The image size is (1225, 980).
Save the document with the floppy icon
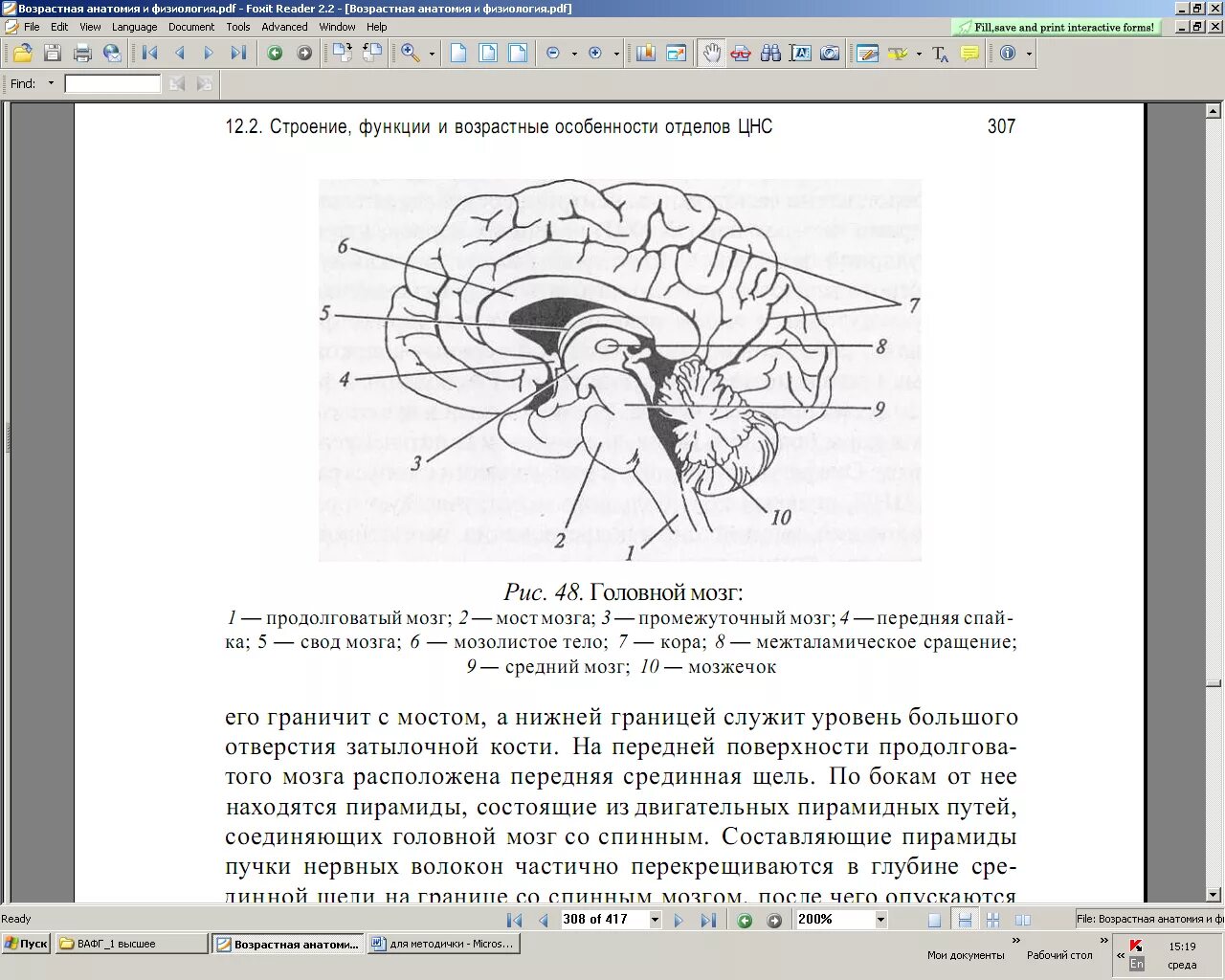pos(53,54)
